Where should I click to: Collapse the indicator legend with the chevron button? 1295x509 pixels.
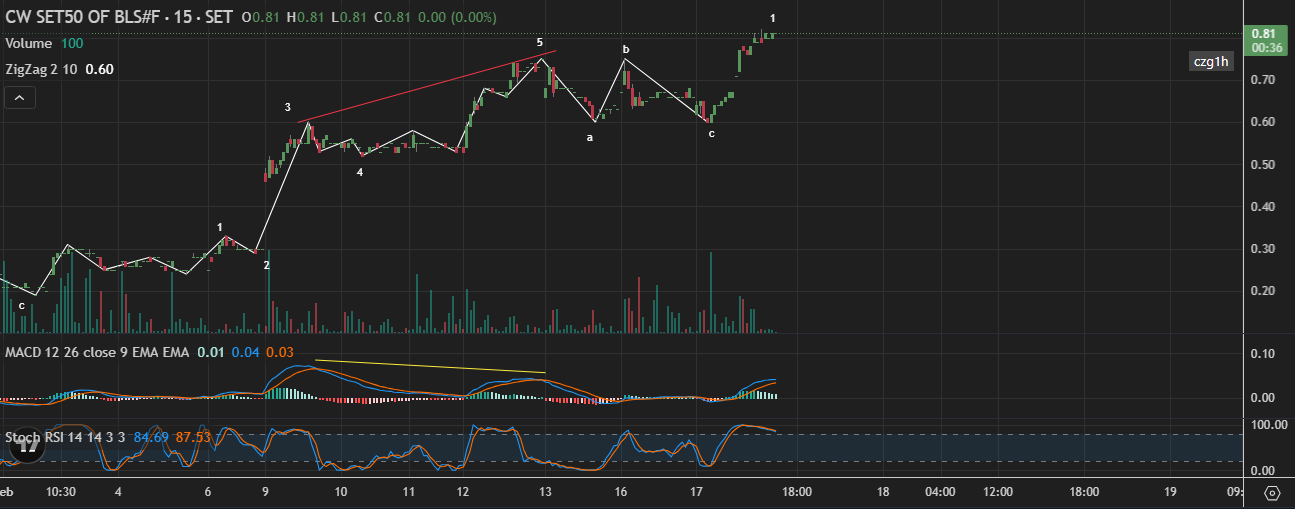[19, 97]
